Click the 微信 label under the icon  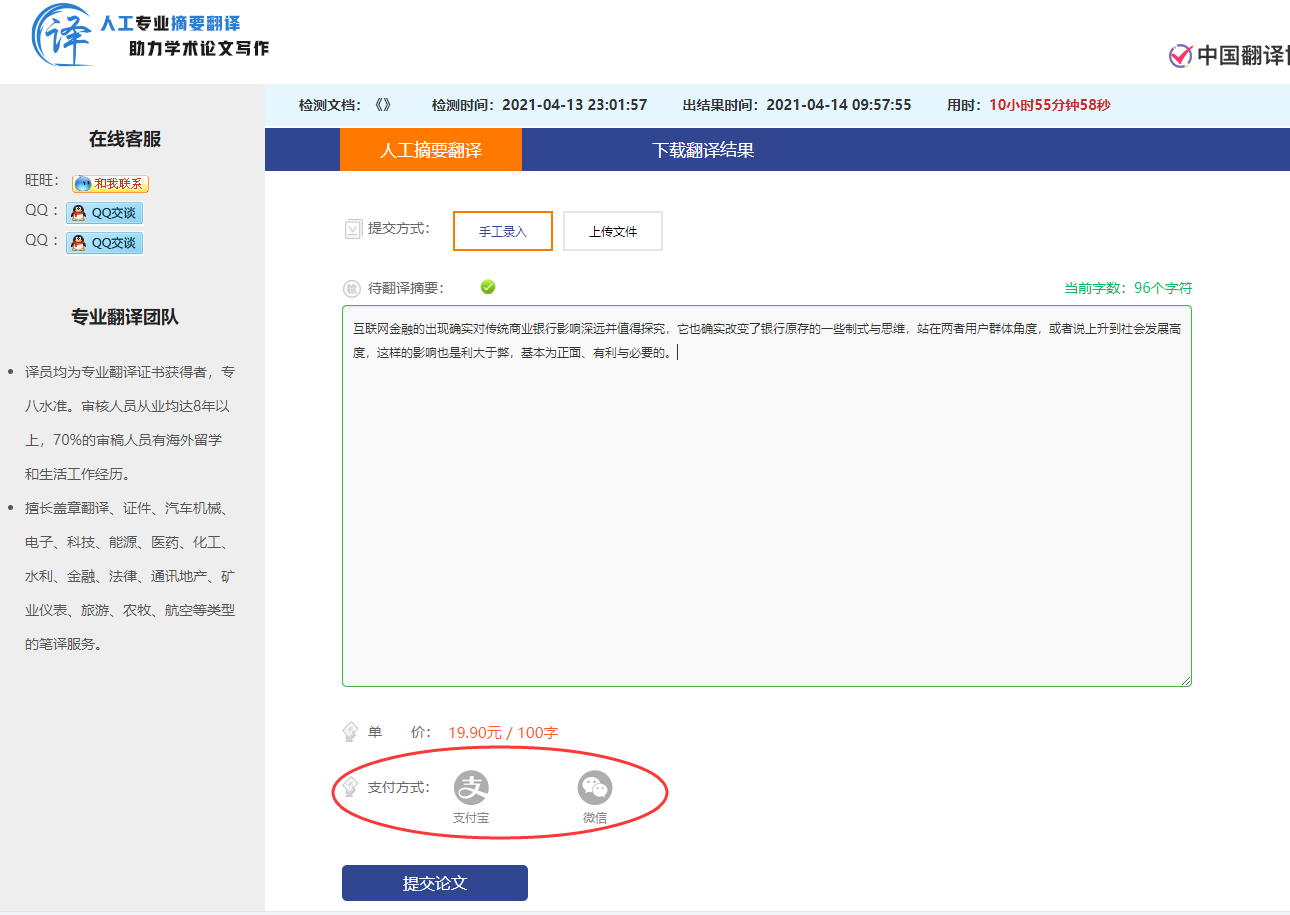tap(595, 818)
